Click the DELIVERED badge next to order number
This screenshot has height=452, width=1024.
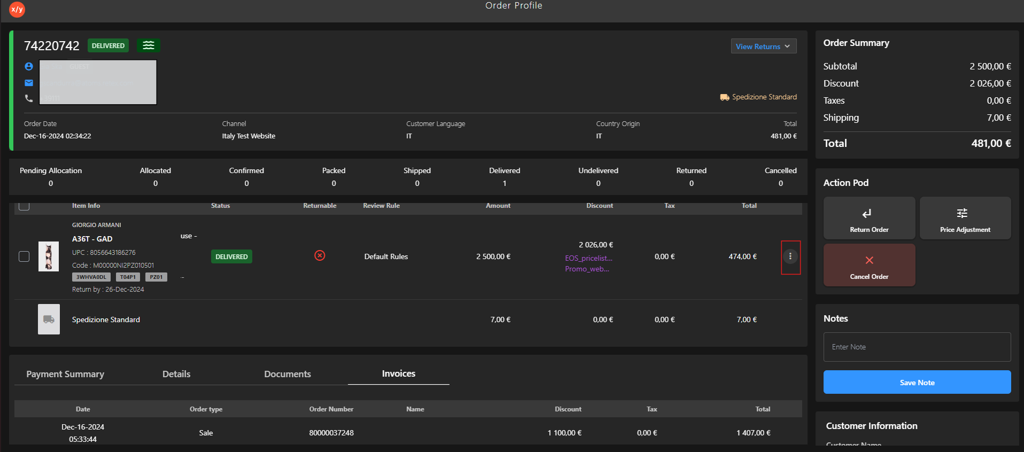coord(108,46)
